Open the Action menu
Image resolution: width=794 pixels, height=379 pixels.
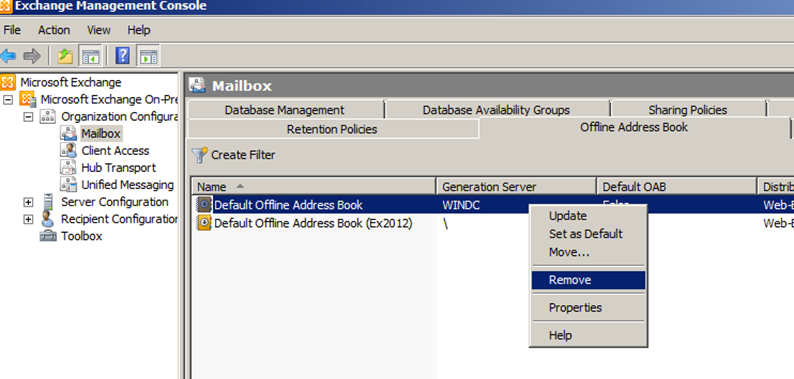(x=54, y=30)
